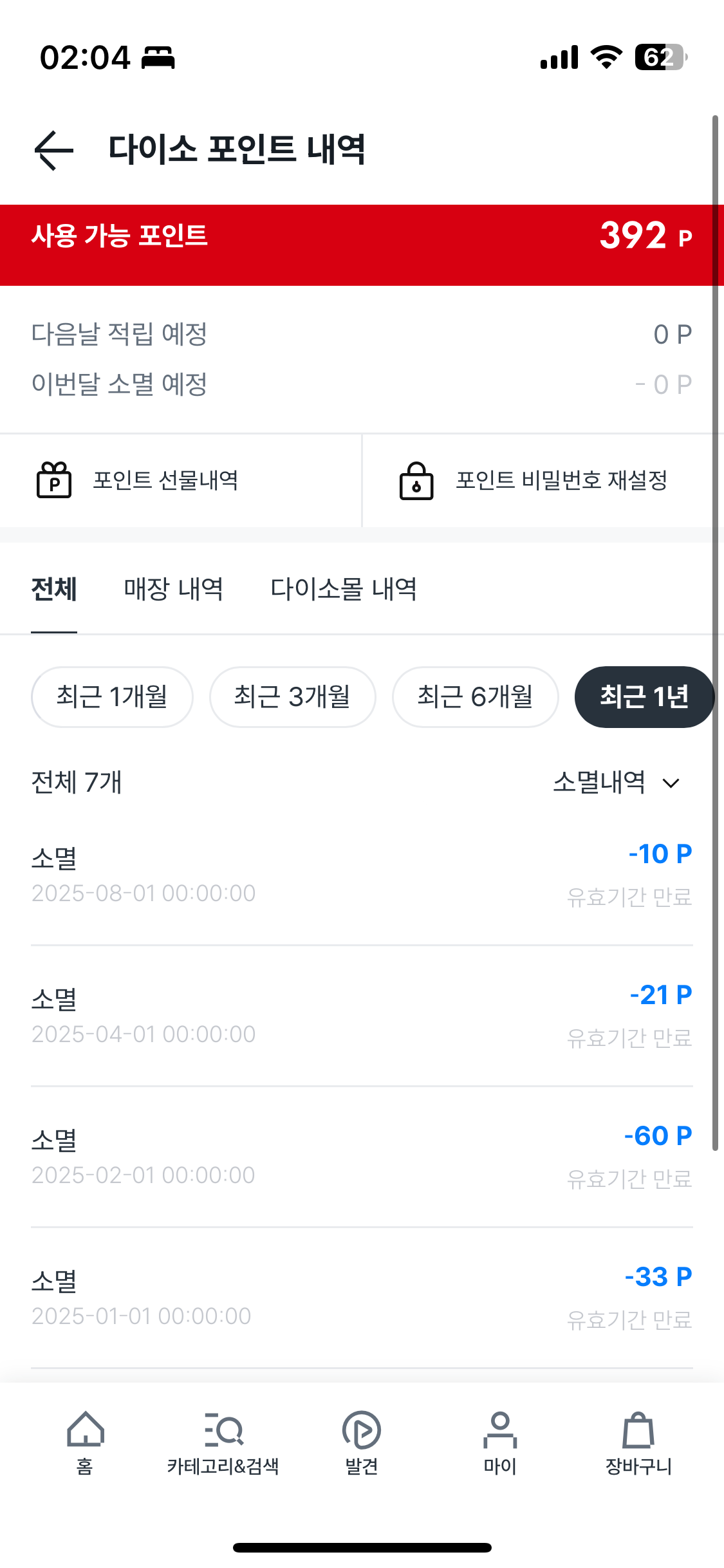Expand the 소멸내역 filter dropdown
This screenshot has height=1568, width=724.
click(600, 783)
